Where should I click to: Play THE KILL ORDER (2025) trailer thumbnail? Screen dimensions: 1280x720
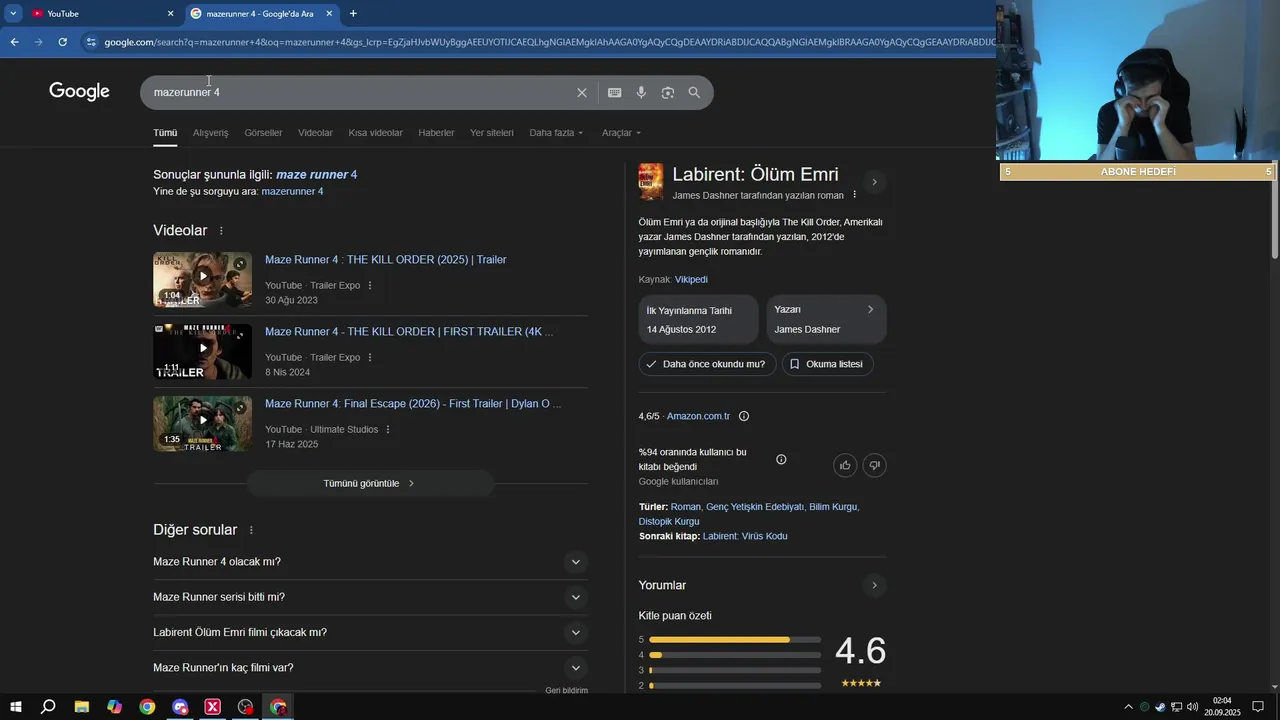[x=202, y=279]
